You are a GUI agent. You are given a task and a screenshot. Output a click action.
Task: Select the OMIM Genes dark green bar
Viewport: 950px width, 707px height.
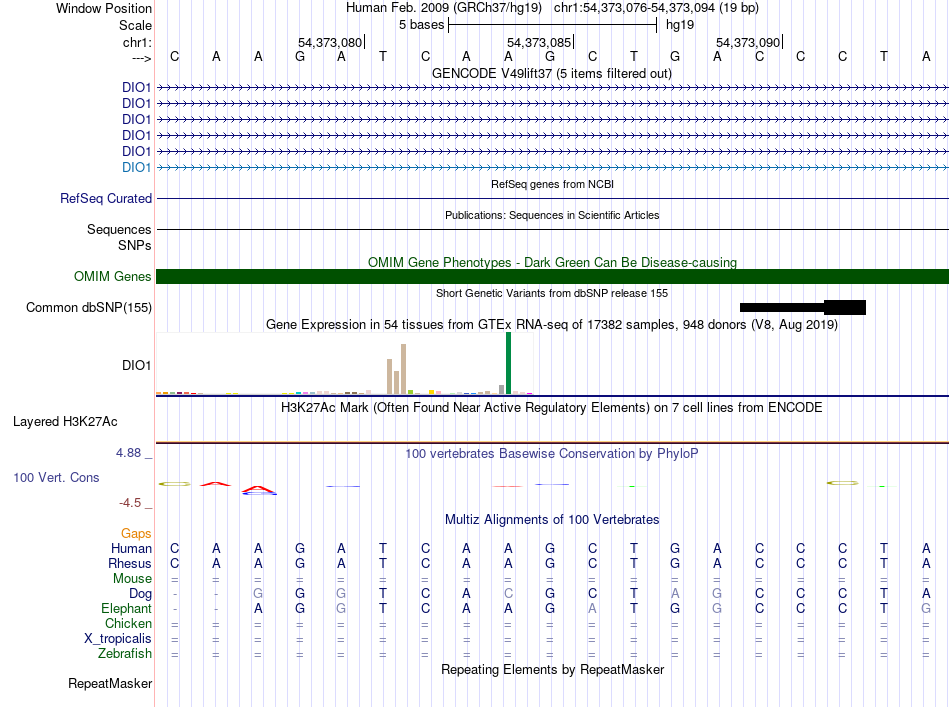pos(552,276)
